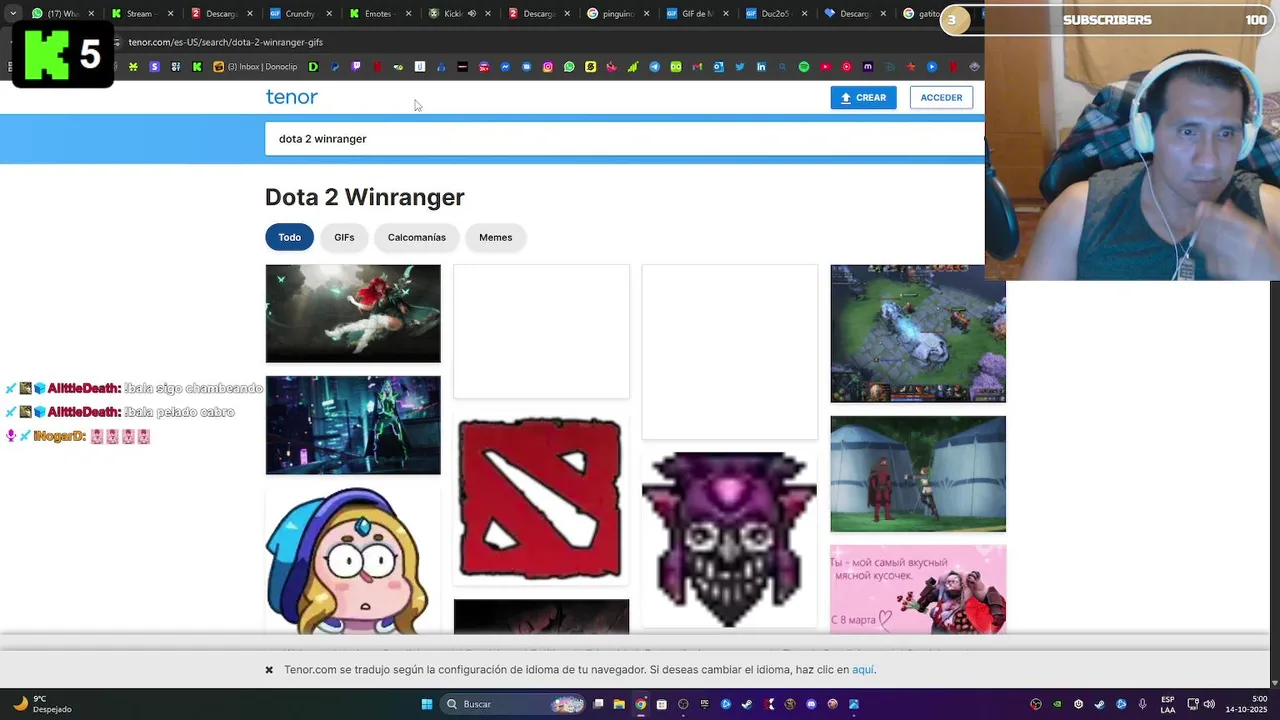Select the Todo filter pill

pyautogui.click(x=289, y=237)
